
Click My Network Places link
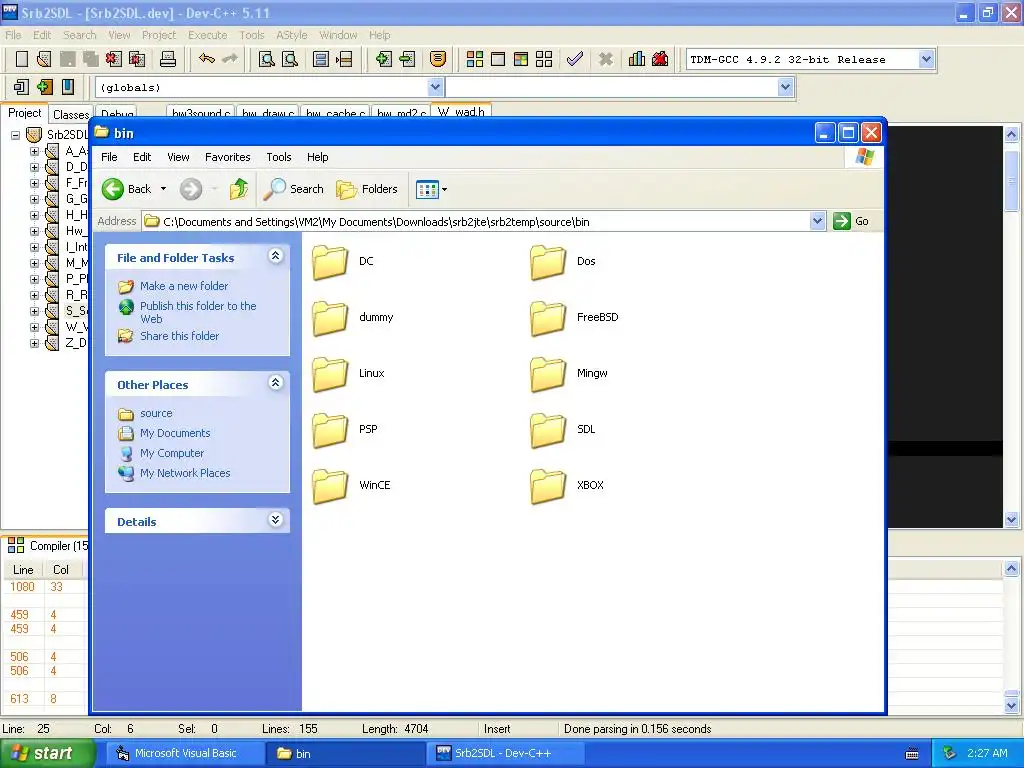[185, 473]
